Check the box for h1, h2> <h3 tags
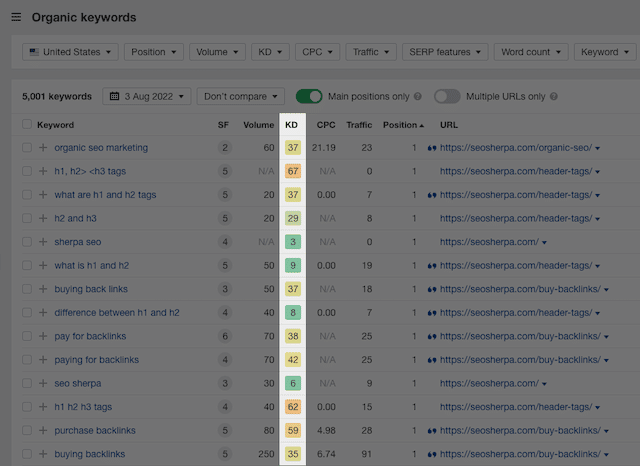 click(27, 171)
